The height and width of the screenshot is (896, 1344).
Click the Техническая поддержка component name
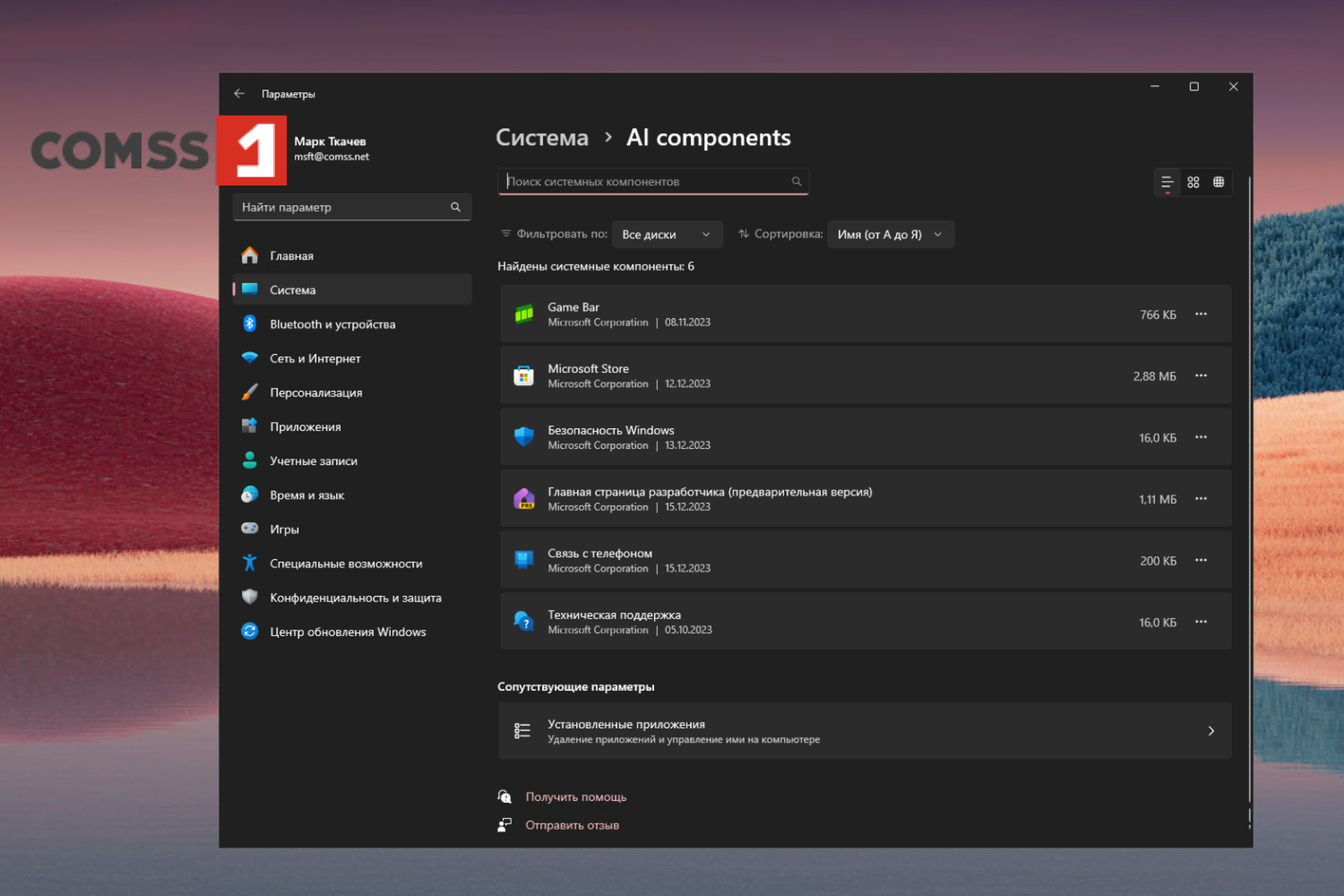[615, 615]
